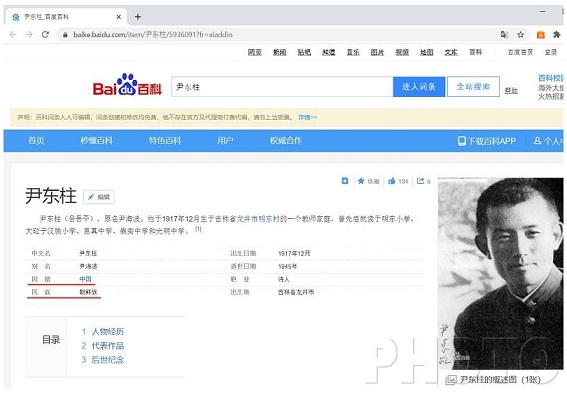The width and height of the screenshot is (567, 395).
Task: Click the 个人中心 user icon
Action: (537, 140)
